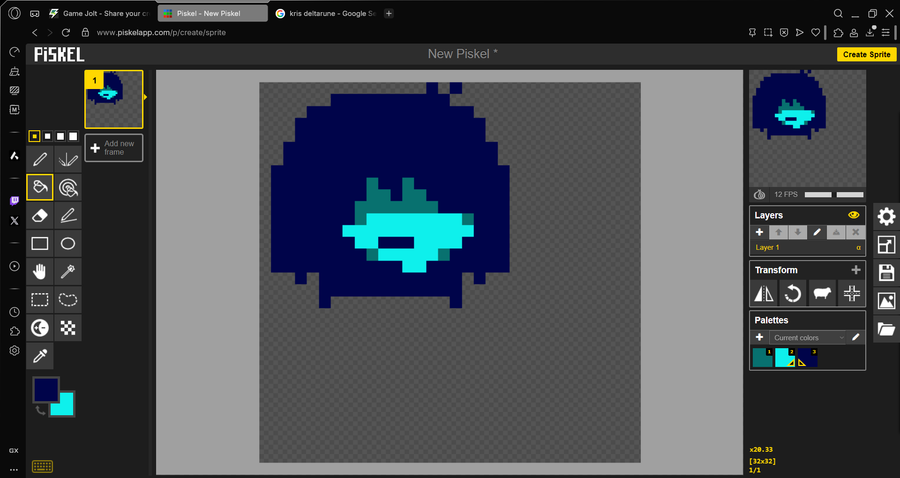The image size is (900, 478).
Task: Select the Move hand tool
Action: [x=40, y=271]
